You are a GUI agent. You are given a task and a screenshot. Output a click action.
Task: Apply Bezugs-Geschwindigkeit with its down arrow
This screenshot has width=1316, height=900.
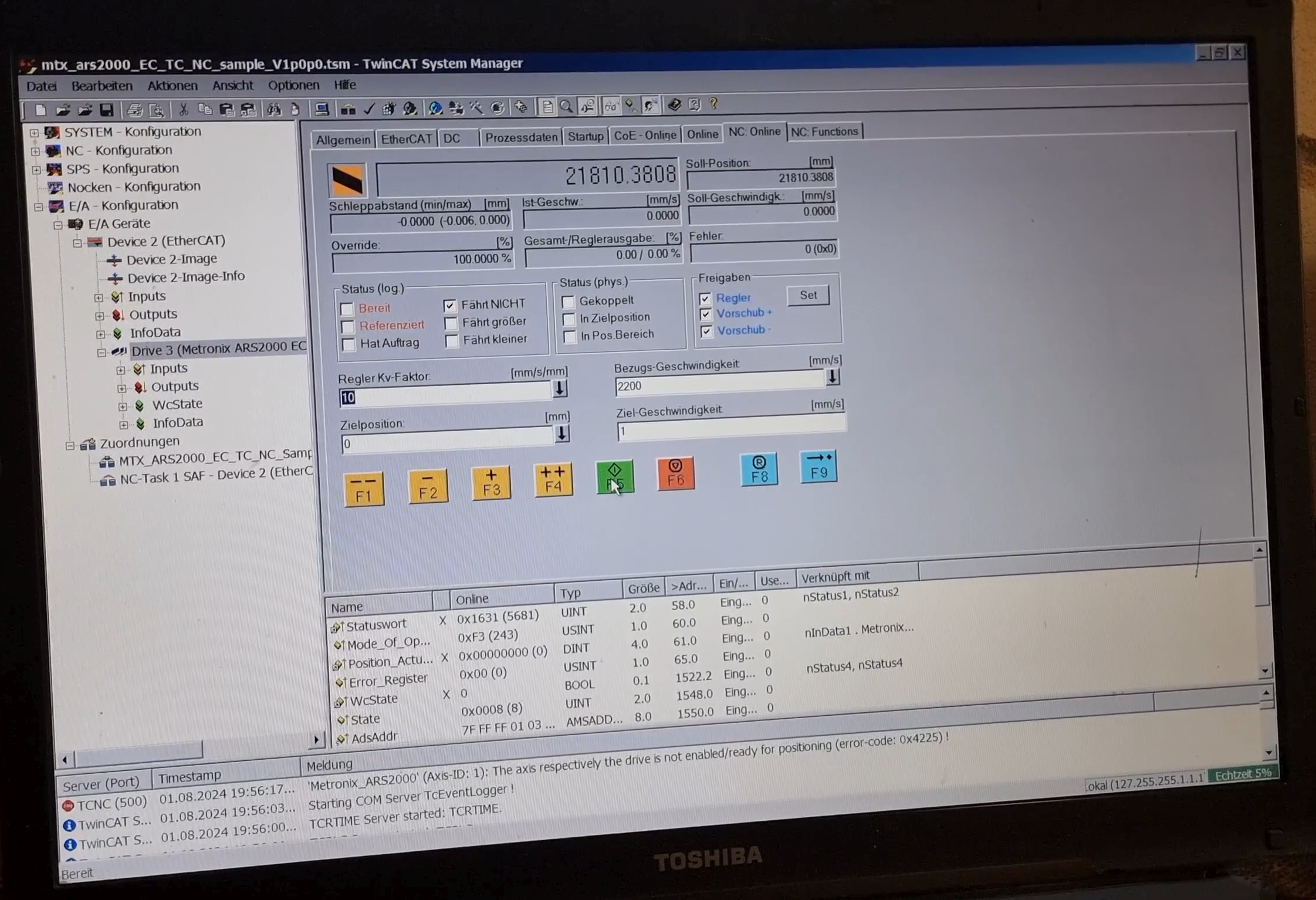(832, 377)
